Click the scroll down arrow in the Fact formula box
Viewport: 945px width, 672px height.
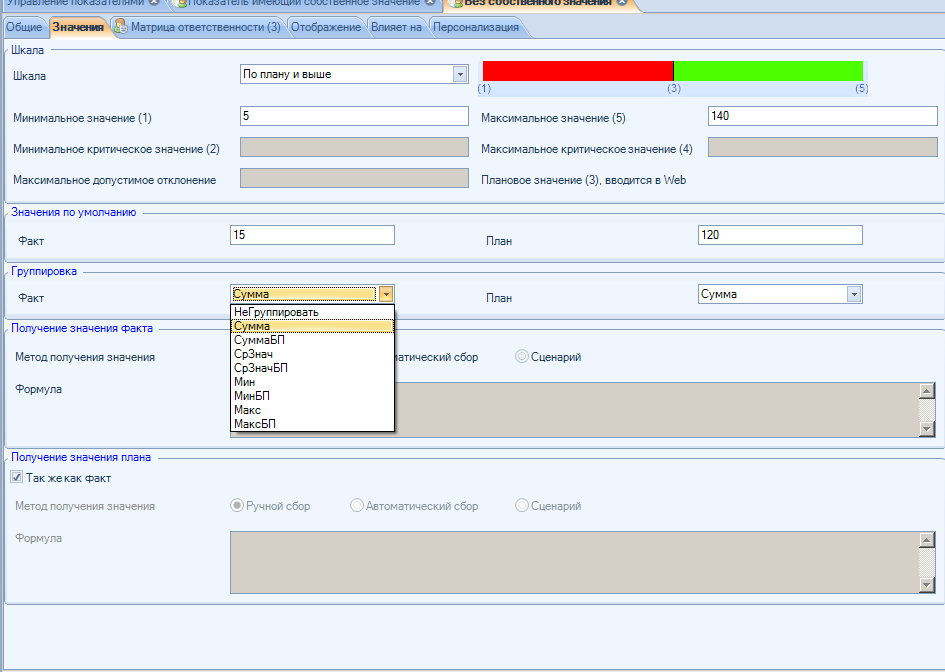[926, 428]
